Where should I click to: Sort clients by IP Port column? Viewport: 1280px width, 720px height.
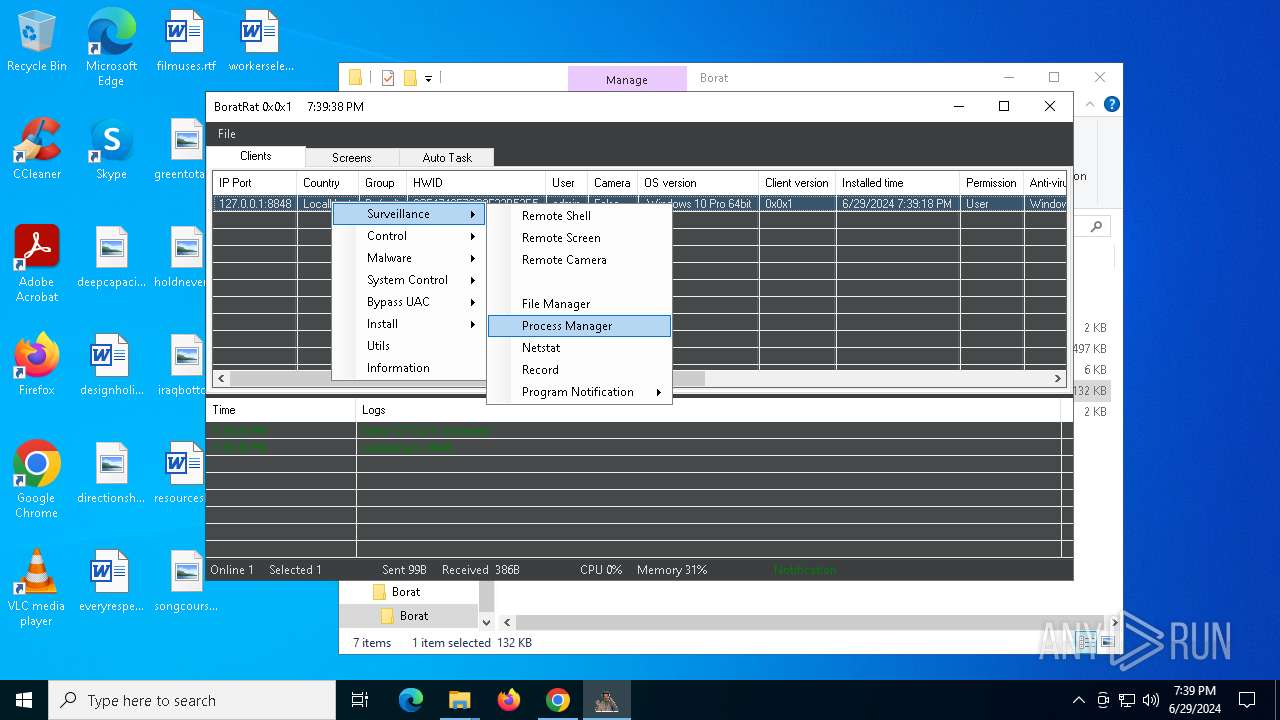(254, 183)
